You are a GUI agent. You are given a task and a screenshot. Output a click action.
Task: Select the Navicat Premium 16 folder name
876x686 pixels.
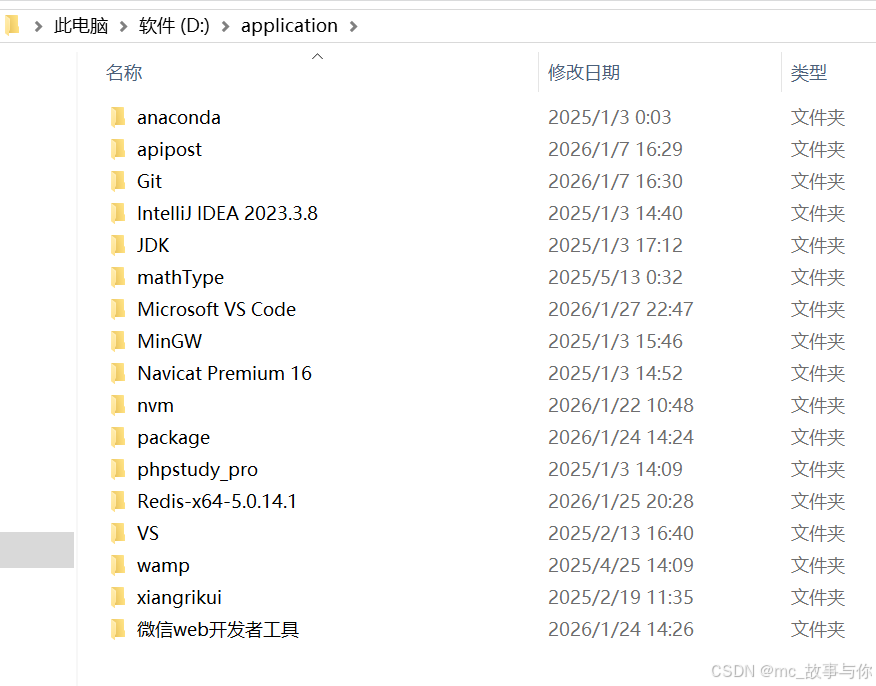click(225, 373)
